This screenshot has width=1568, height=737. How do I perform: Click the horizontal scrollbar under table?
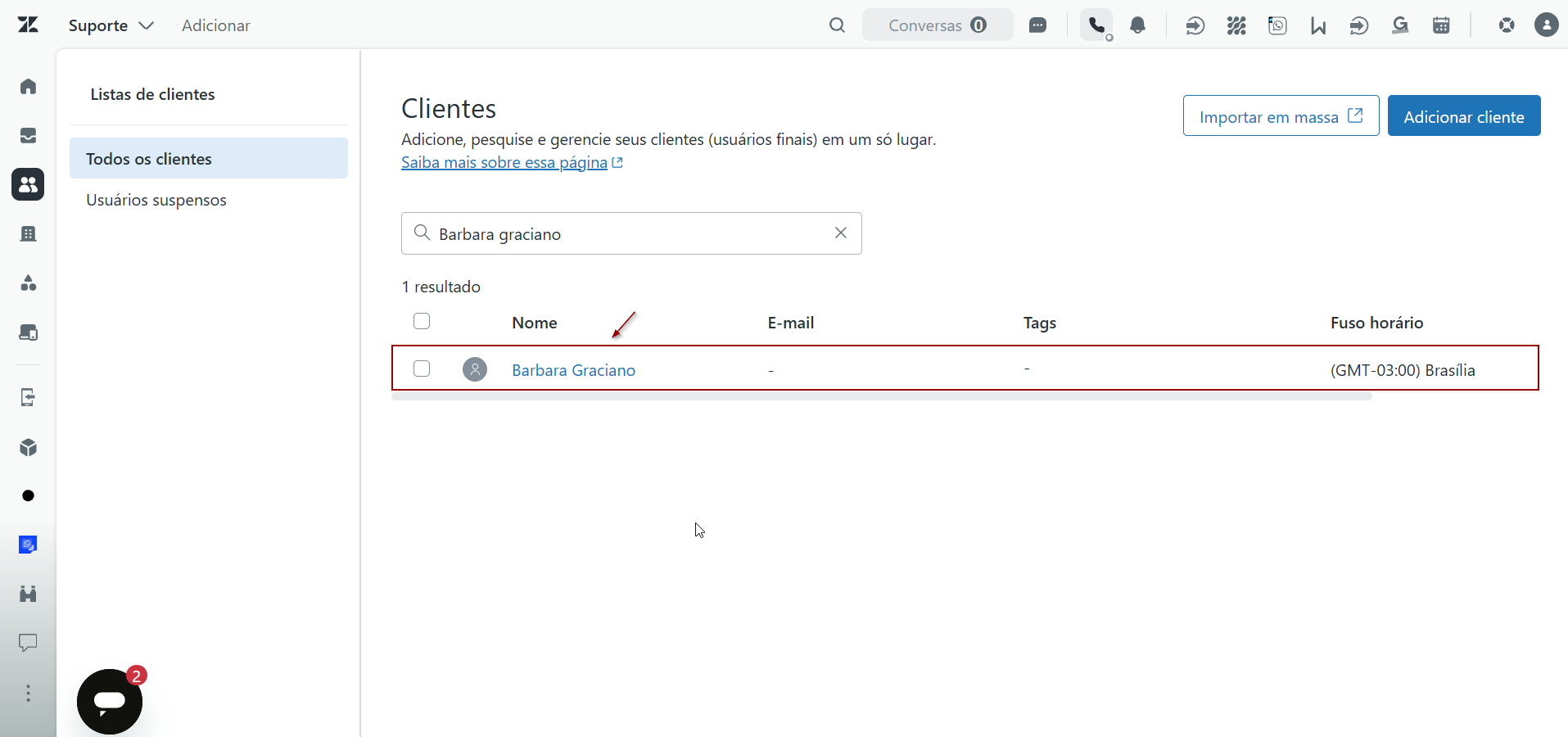click(882, 396)
